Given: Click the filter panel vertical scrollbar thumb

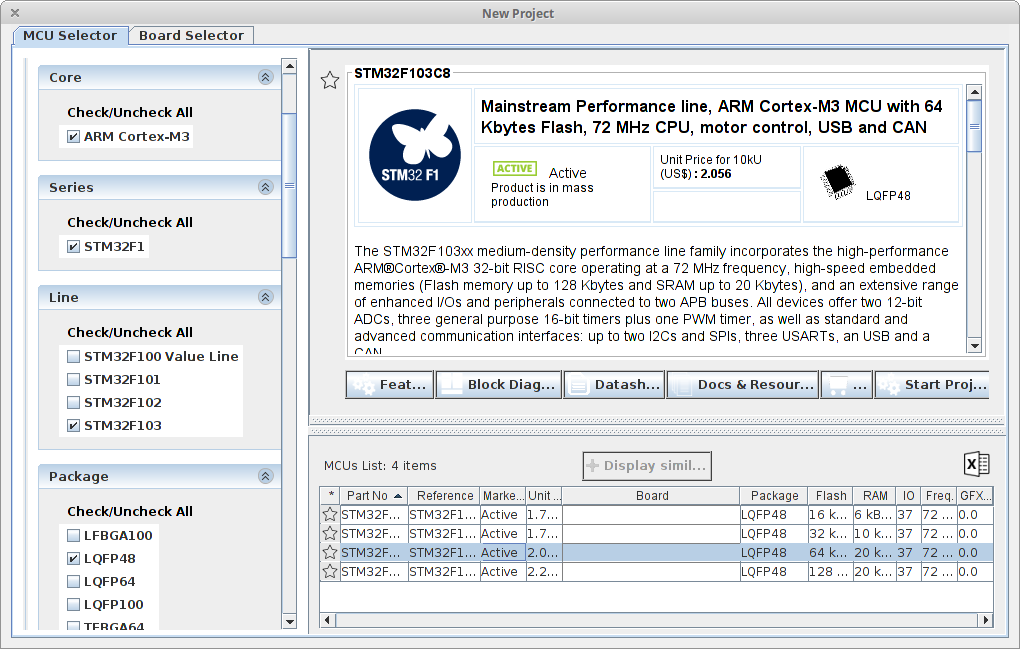Looking at the screenshot, I should click(289, 185).
